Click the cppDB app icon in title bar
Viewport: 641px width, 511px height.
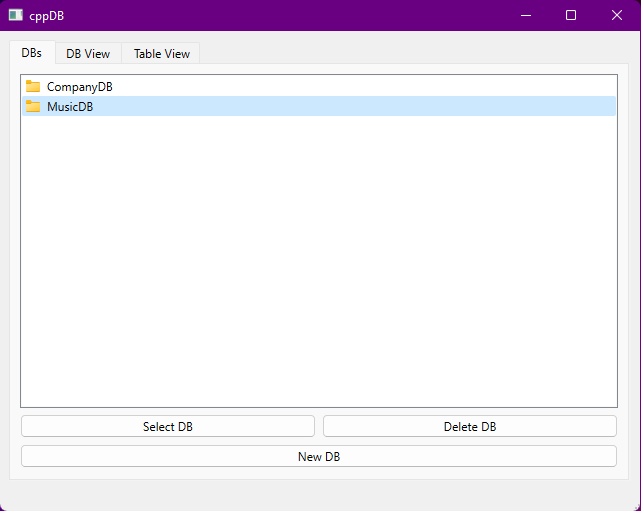pyautogui.click(x=16, y=15)
